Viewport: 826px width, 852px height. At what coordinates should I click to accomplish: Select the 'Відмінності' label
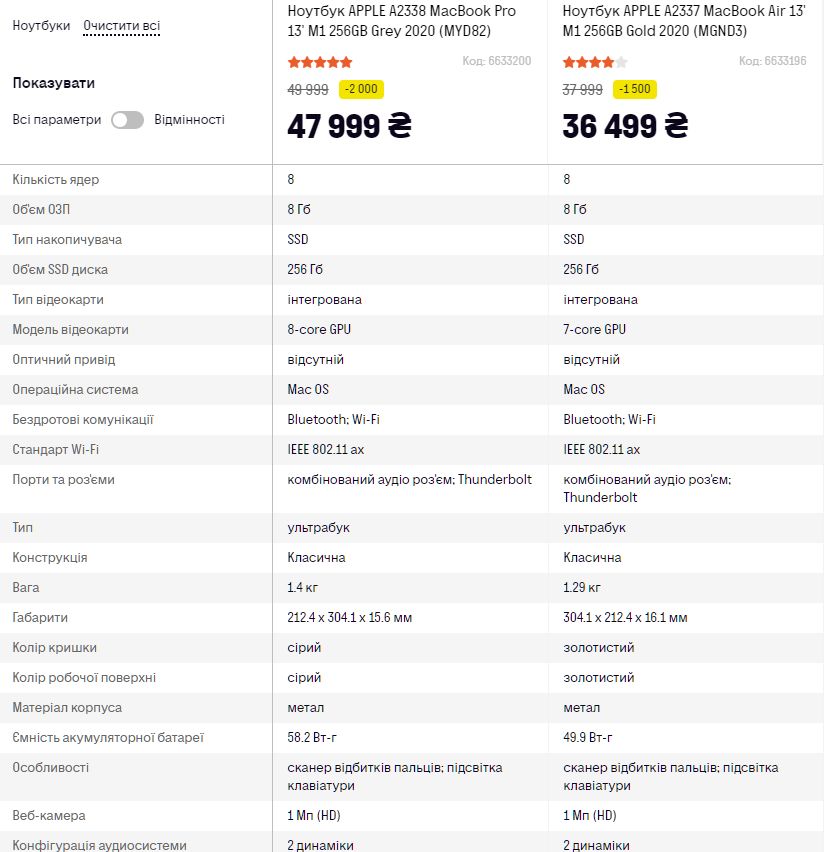[x=189, y=120]
